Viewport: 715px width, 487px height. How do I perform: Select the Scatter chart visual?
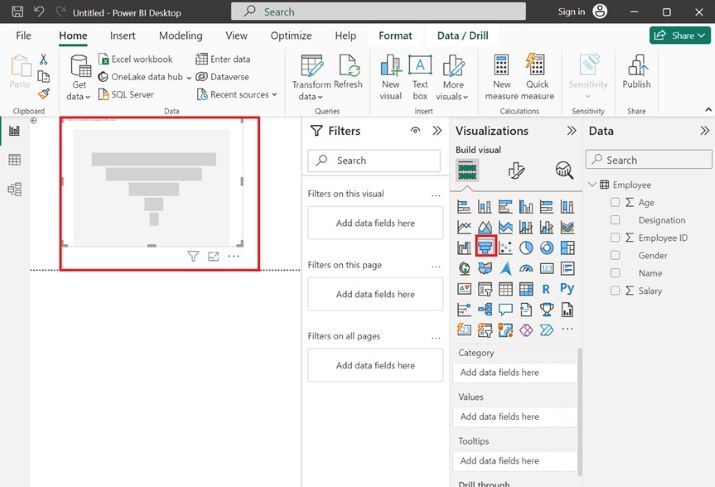click(505, 248)
